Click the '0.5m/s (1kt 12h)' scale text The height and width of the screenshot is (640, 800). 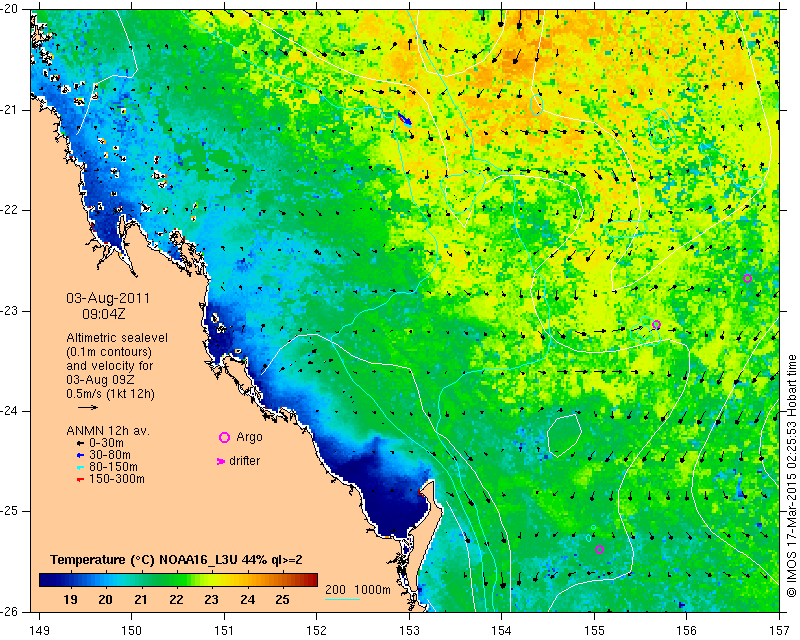coord(110,394)
